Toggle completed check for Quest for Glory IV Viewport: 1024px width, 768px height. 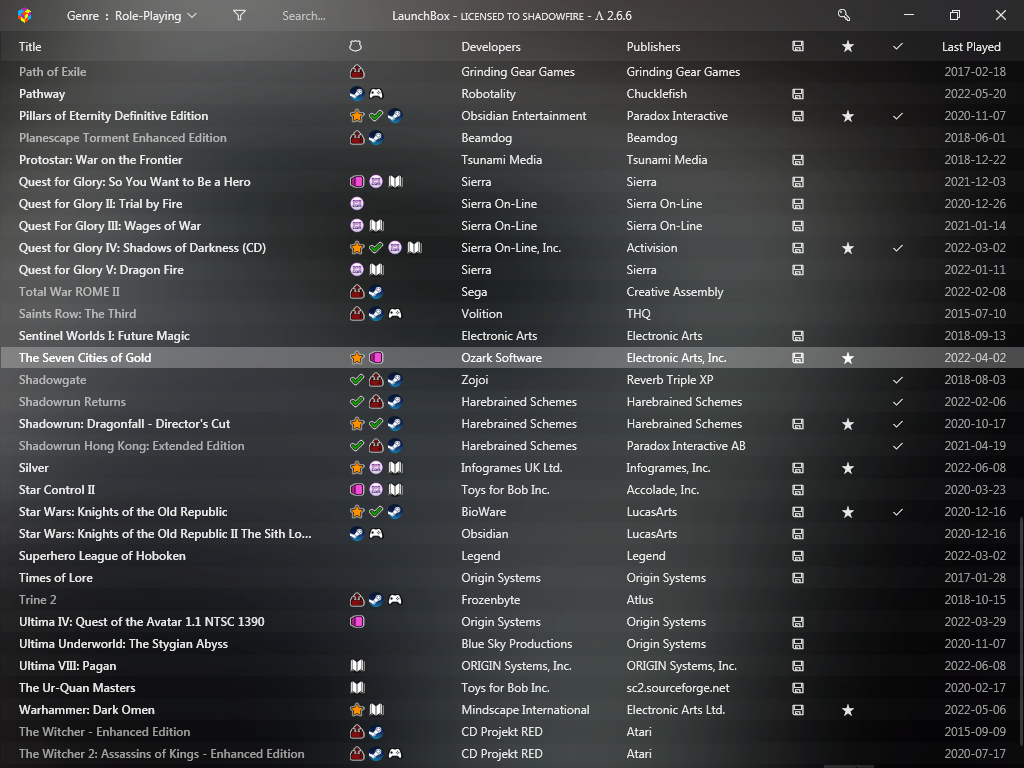[898, 248]
